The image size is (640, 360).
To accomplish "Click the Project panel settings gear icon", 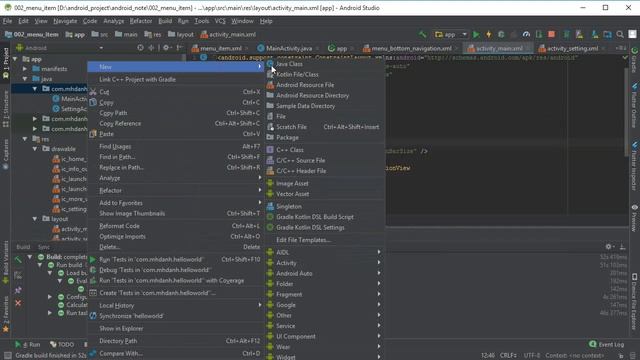I will [x=166, y=48].
